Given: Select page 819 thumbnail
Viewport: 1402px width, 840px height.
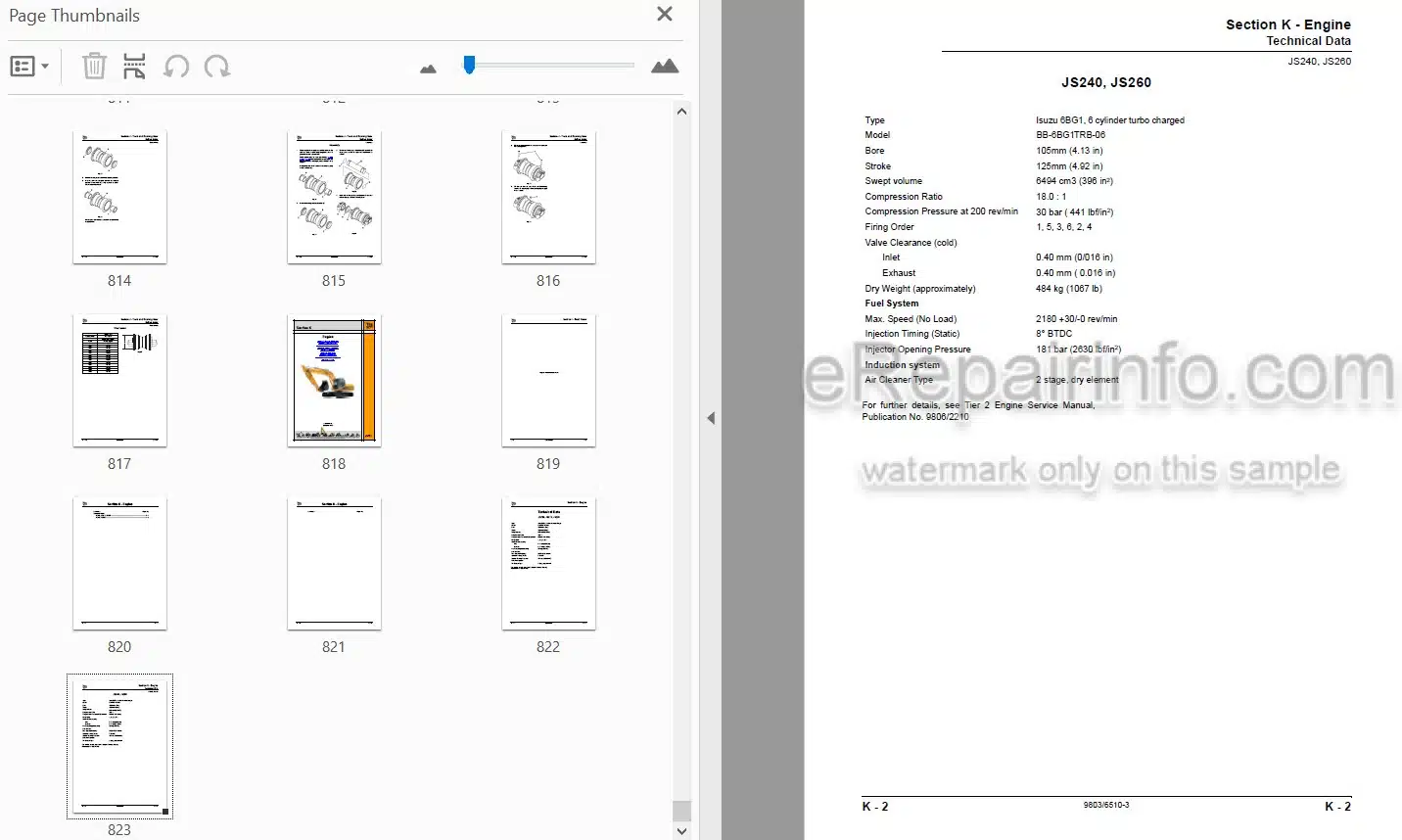Looking at the screenshot, I should click(548, 380).
